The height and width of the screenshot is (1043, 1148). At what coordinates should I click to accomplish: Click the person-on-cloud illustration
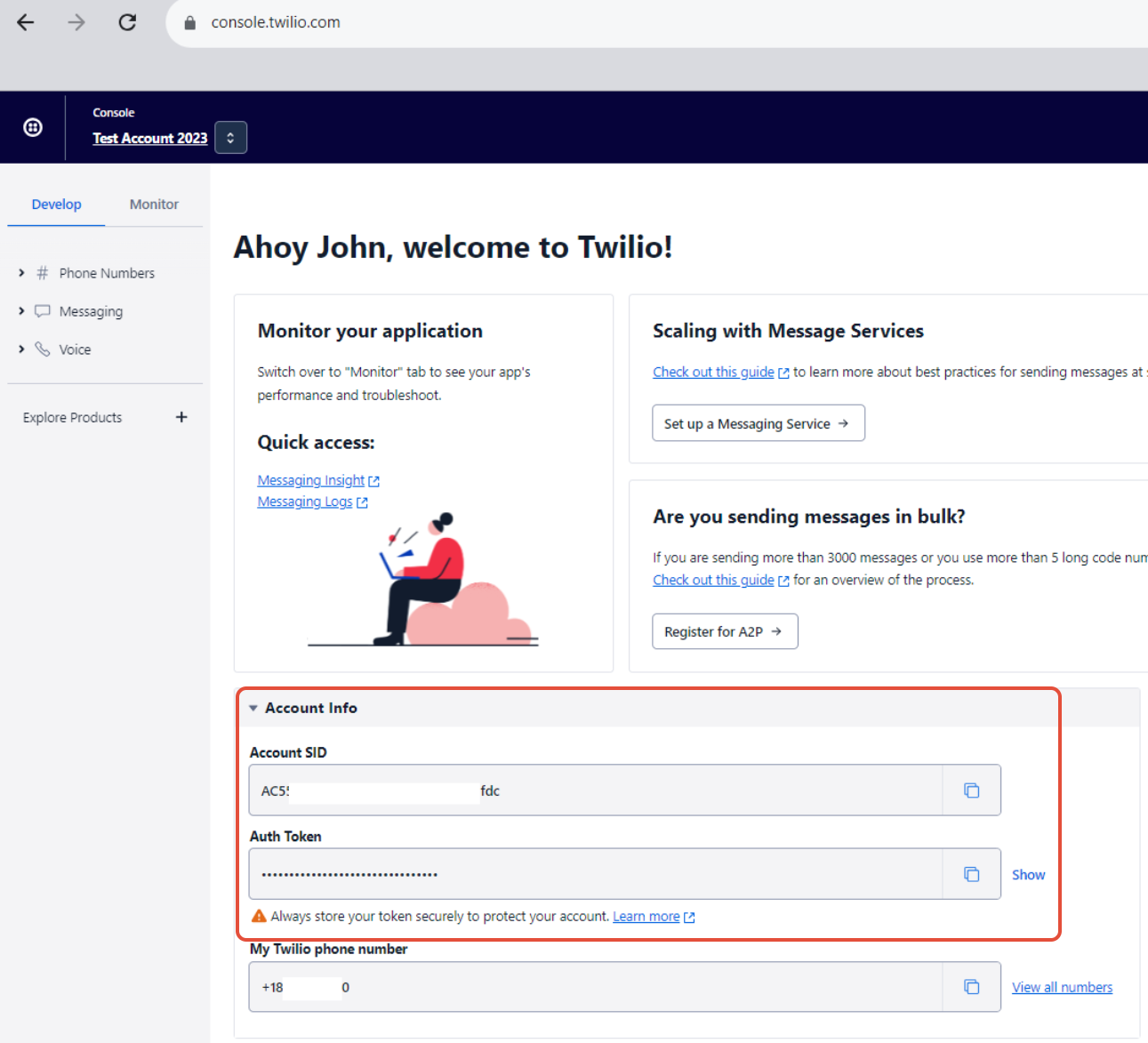[x=423, y=579]
